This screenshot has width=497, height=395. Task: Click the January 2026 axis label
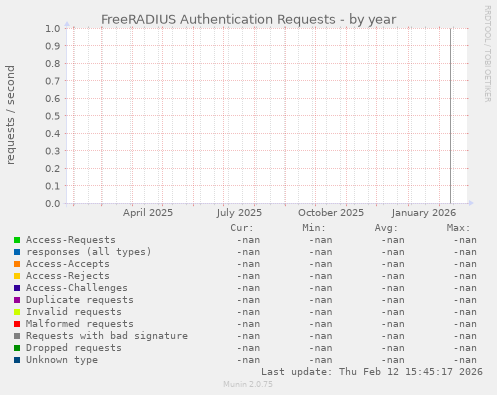[423, 213]
